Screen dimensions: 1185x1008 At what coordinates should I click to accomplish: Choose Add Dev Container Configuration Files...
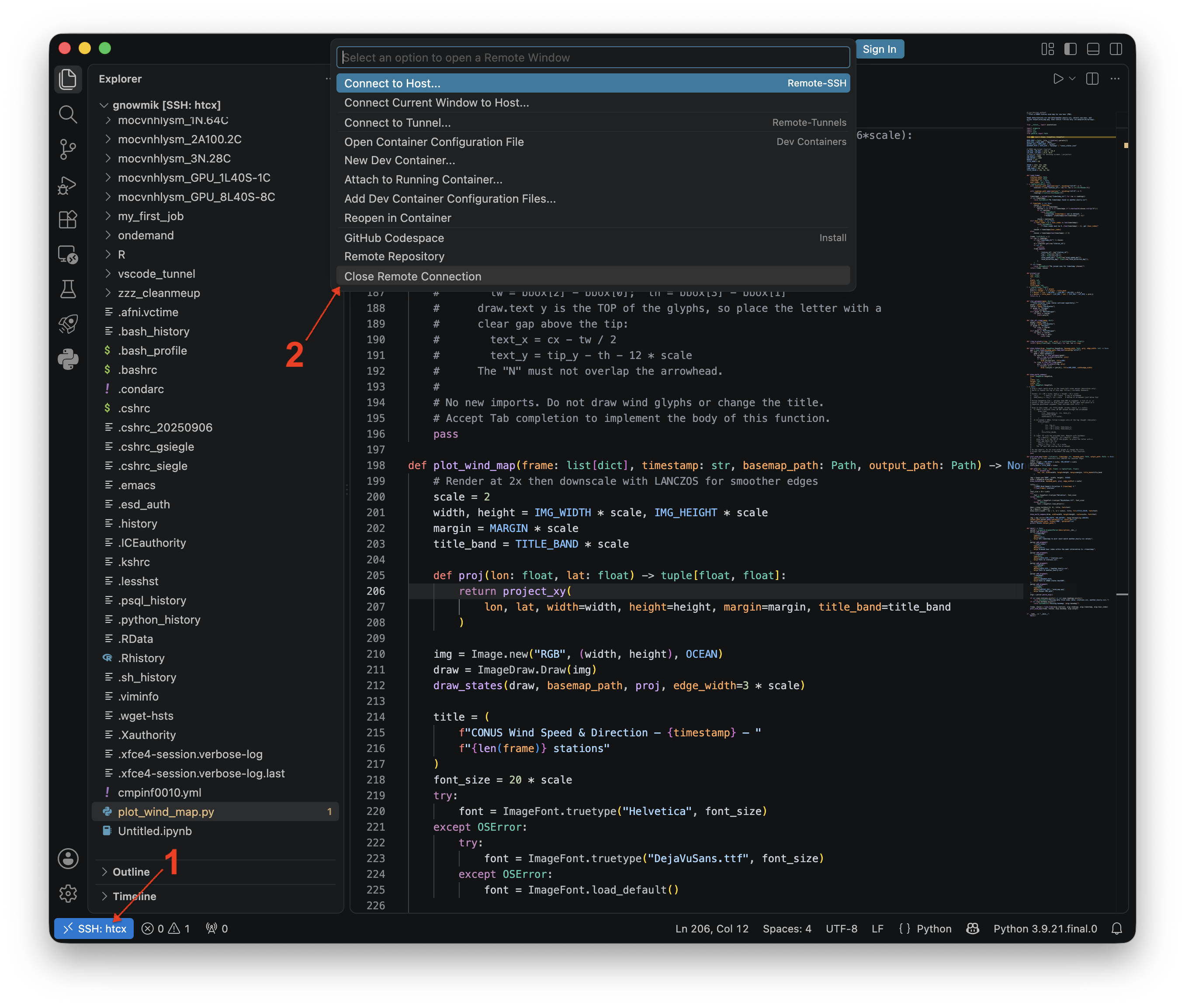(x=593, y=199)
